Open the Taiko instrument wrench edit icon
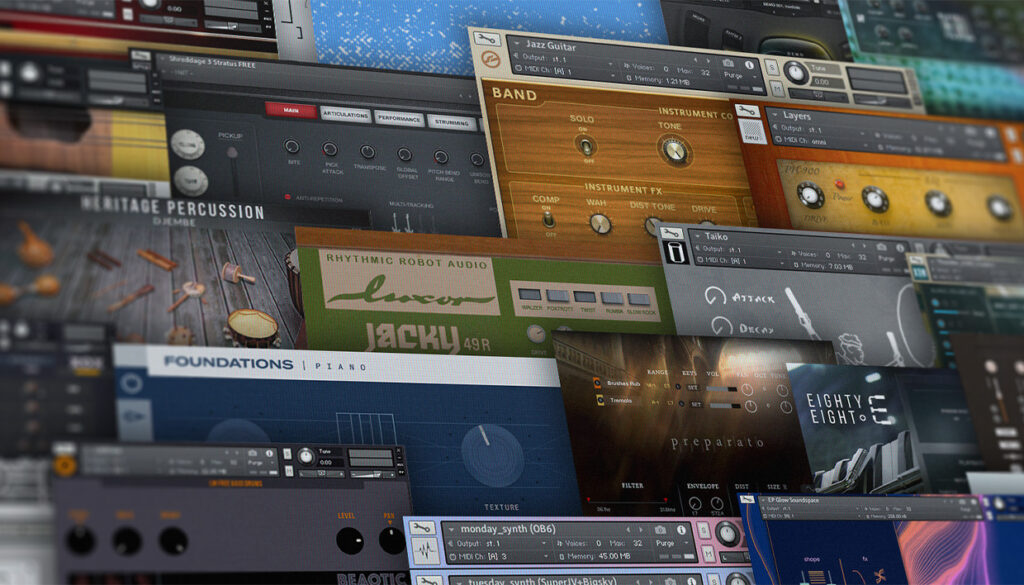 coord(672,232)
